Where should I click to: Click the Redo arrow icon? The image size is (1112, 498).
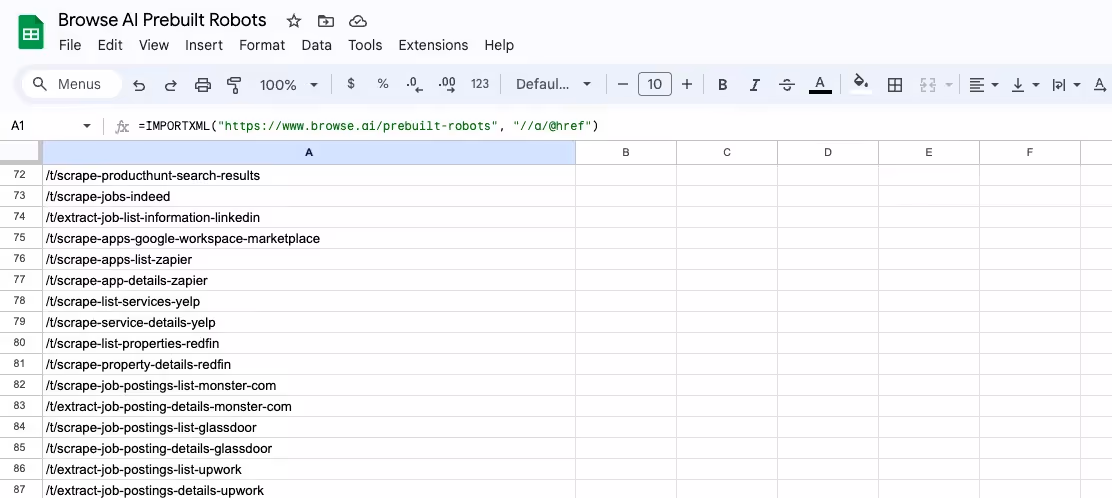coord(171,84)
